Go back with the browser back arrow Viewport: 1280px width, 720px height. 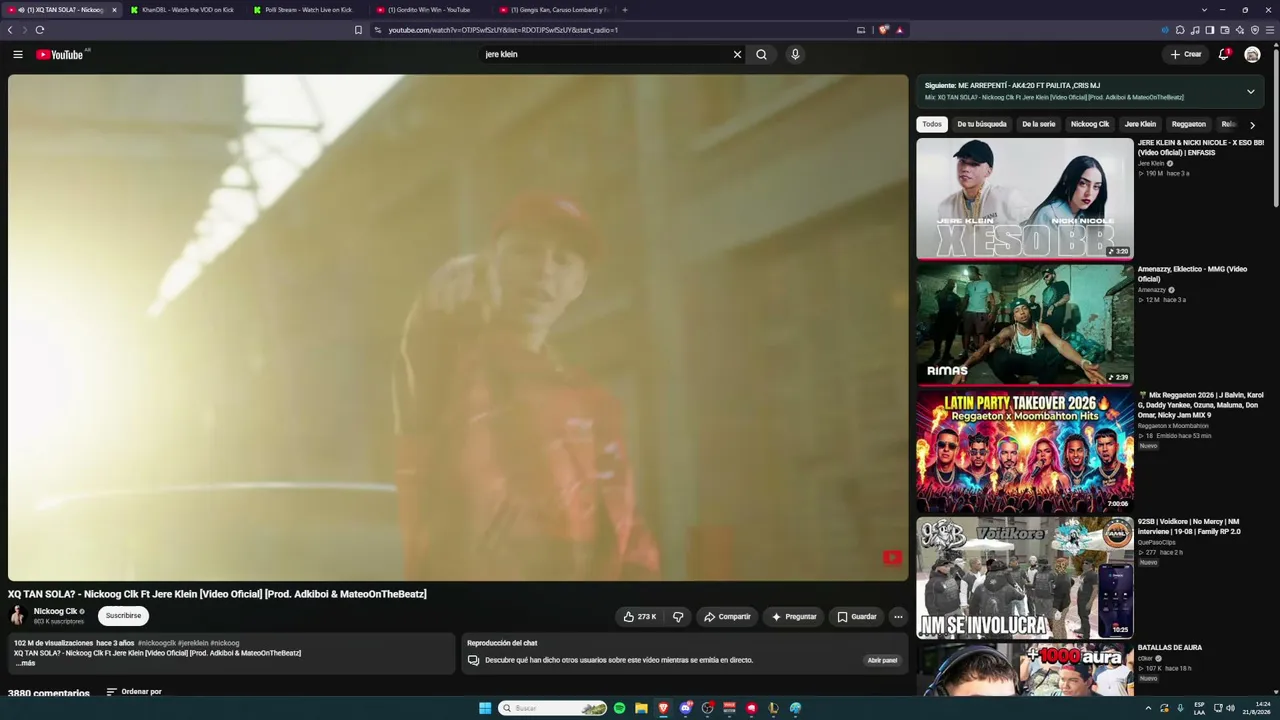pyautogui.click(x=10, y=30)
